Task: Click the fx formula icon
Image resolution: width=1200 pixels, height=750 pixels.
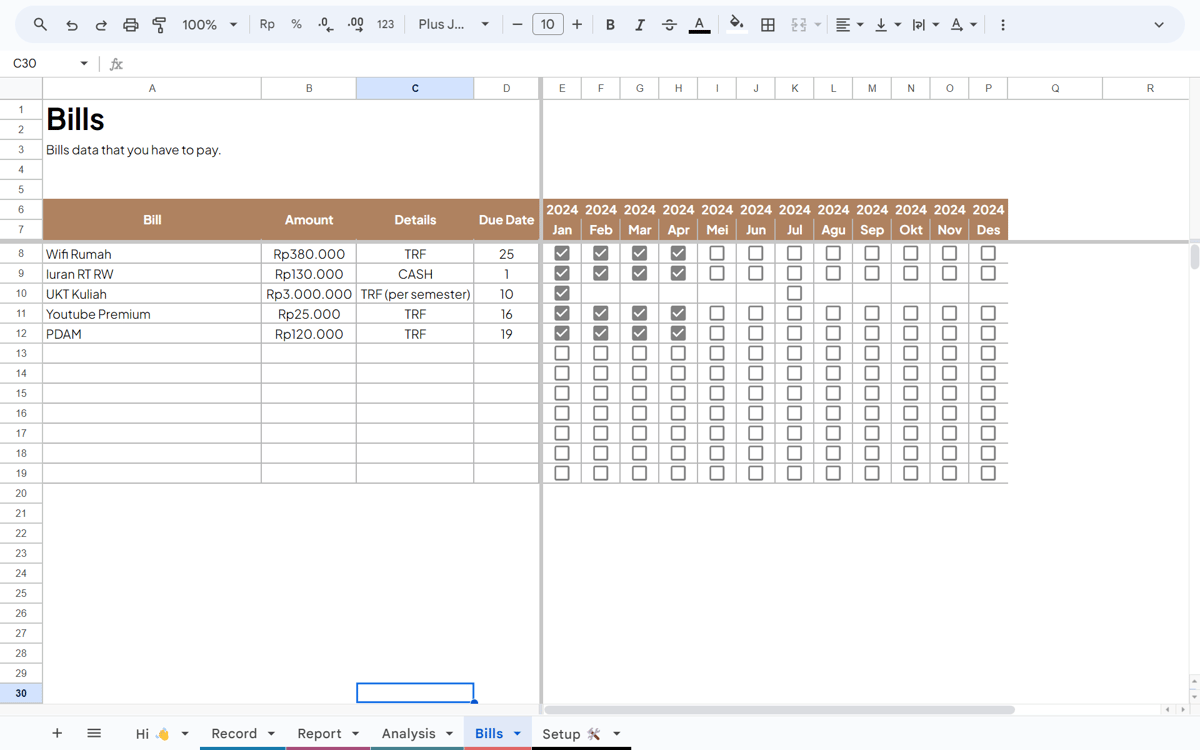Action: 116,63
